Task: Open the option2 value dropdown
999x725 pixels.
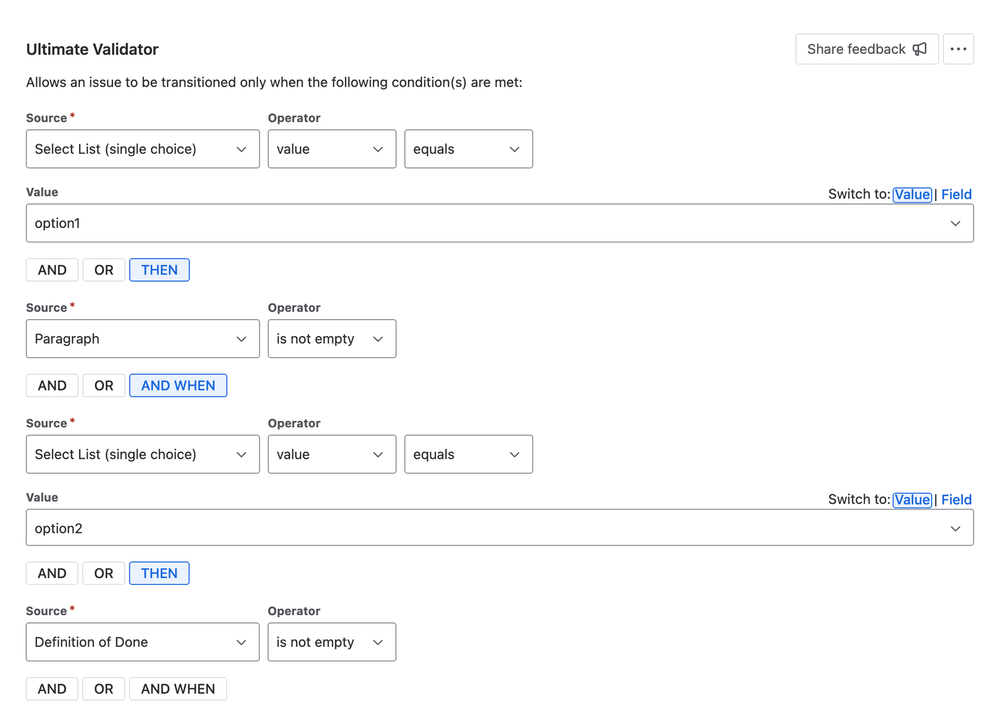Action: (x=499, y=528)
